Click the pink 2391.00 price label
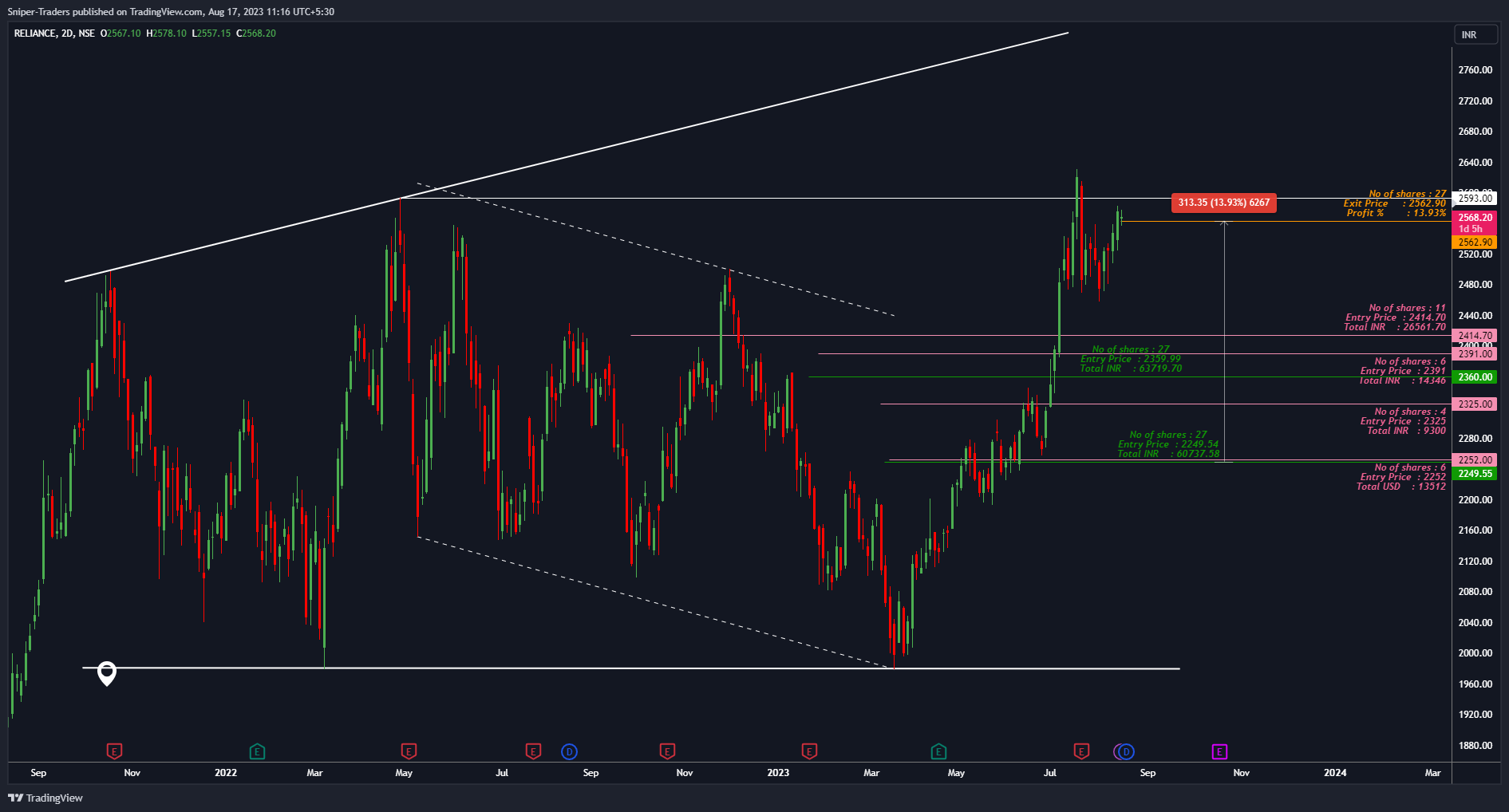The width and height of the screenshot is (1509, 812). click(x=1475, y=354)
